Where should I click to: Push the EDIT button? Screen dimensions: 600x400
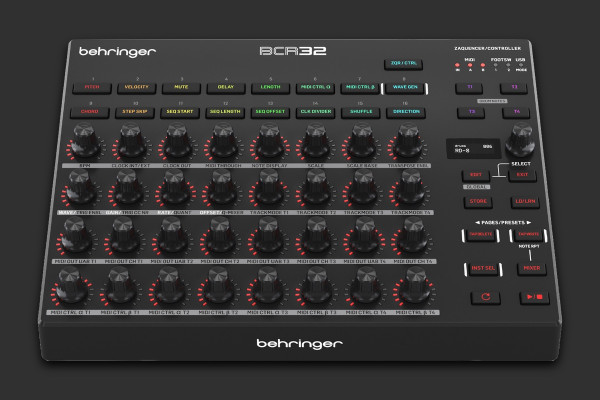coord(476,175)
